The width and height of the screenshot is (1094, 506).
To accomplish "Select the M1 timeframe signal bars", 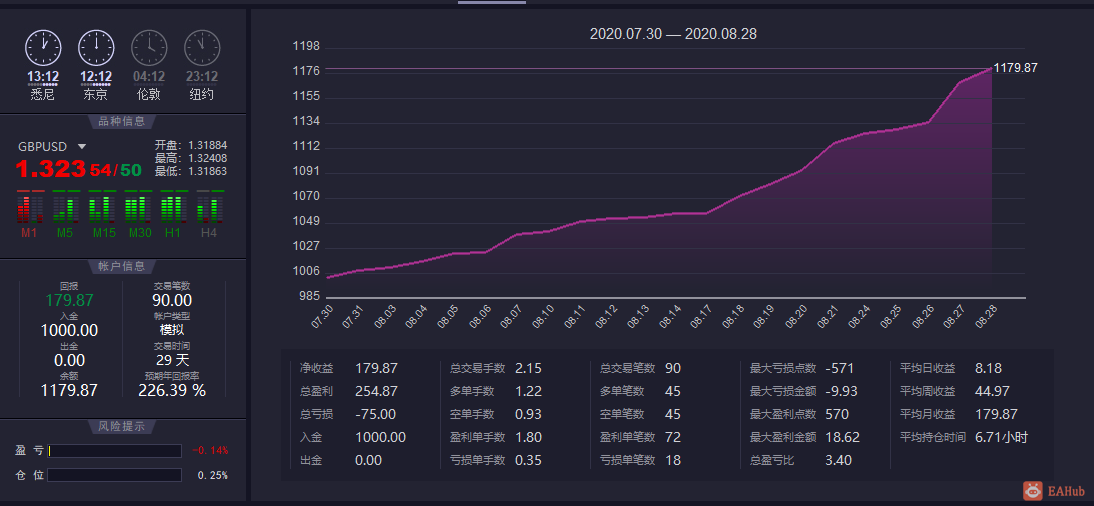I will point(29,207).
